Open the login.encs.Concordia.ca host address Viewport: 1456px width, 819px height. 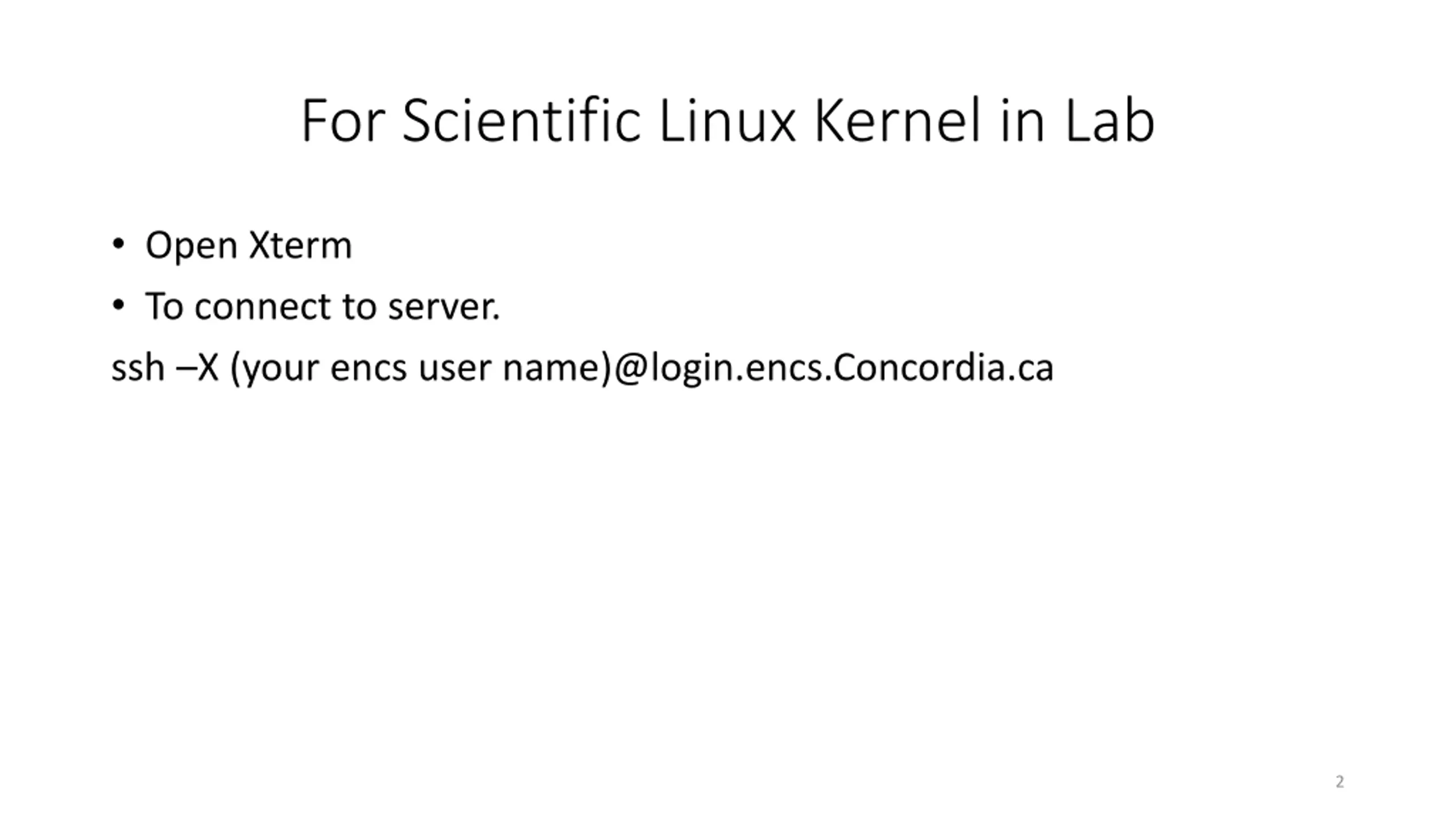click(x=852, y=369)
